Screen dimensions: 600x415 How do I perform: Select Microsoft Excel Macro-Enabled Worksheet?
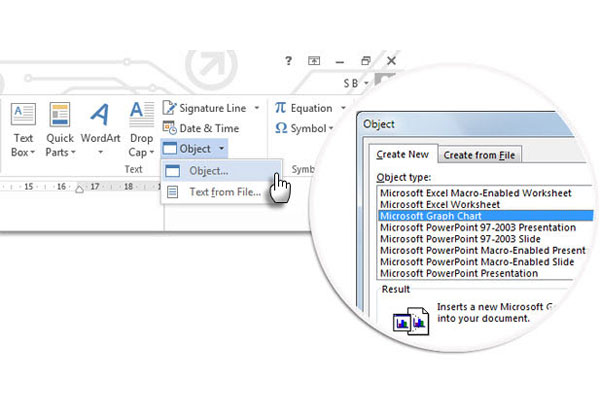click(476, 193)
